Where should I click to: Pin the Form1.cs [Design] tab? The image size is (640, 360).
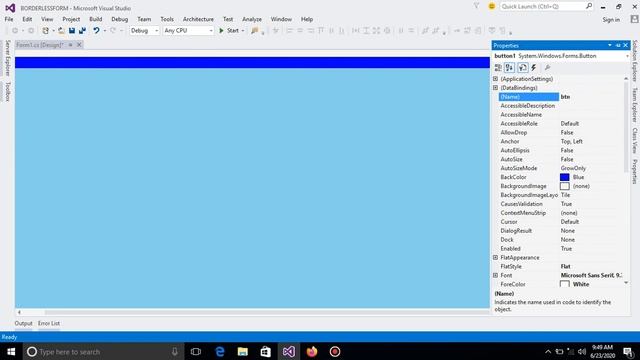click(x=70, y=45)
